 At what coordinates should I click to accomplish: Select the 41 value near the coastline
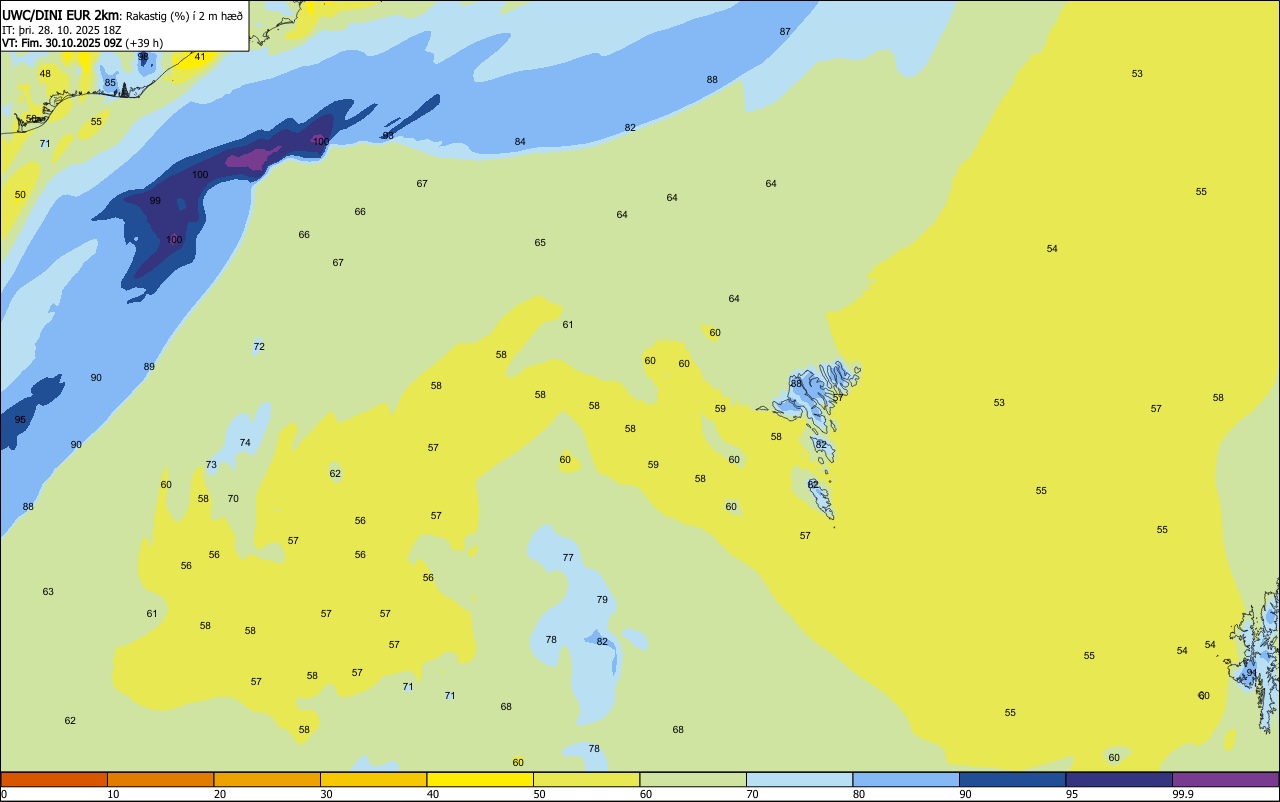click(200, 57)
